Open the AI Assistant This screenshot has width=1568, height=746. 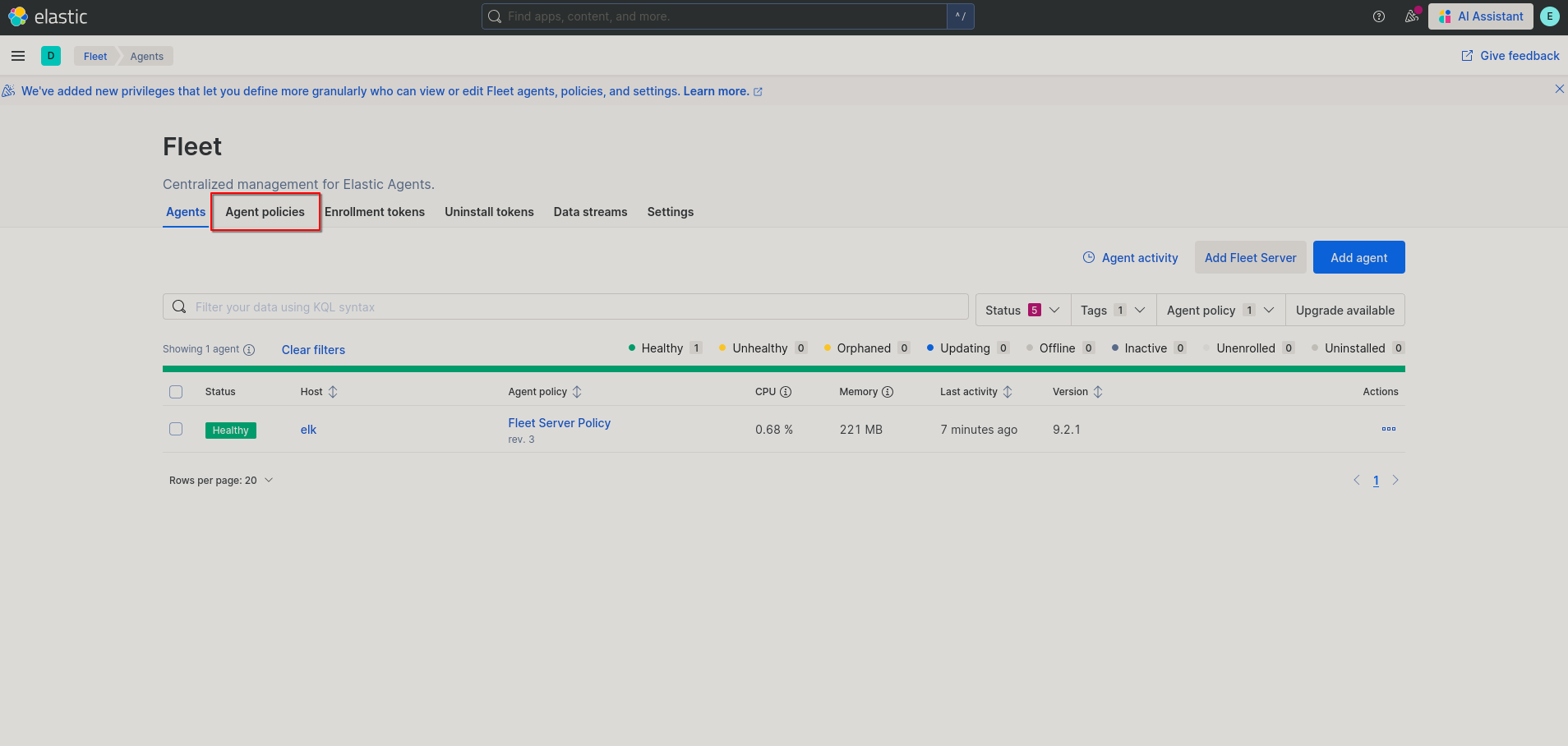point(1481,16)
